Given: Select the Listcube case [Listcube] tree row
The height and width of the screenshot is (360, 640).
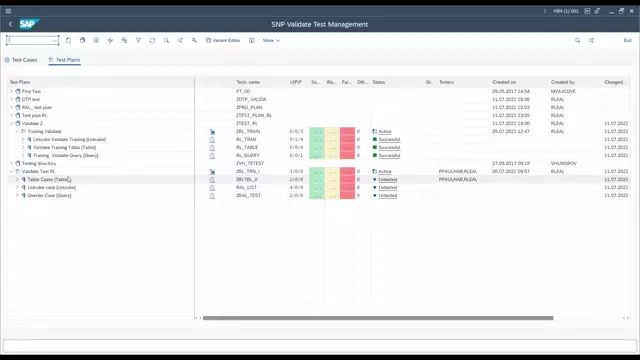Looking at the screenshot, I should click(x=52, y=187).
